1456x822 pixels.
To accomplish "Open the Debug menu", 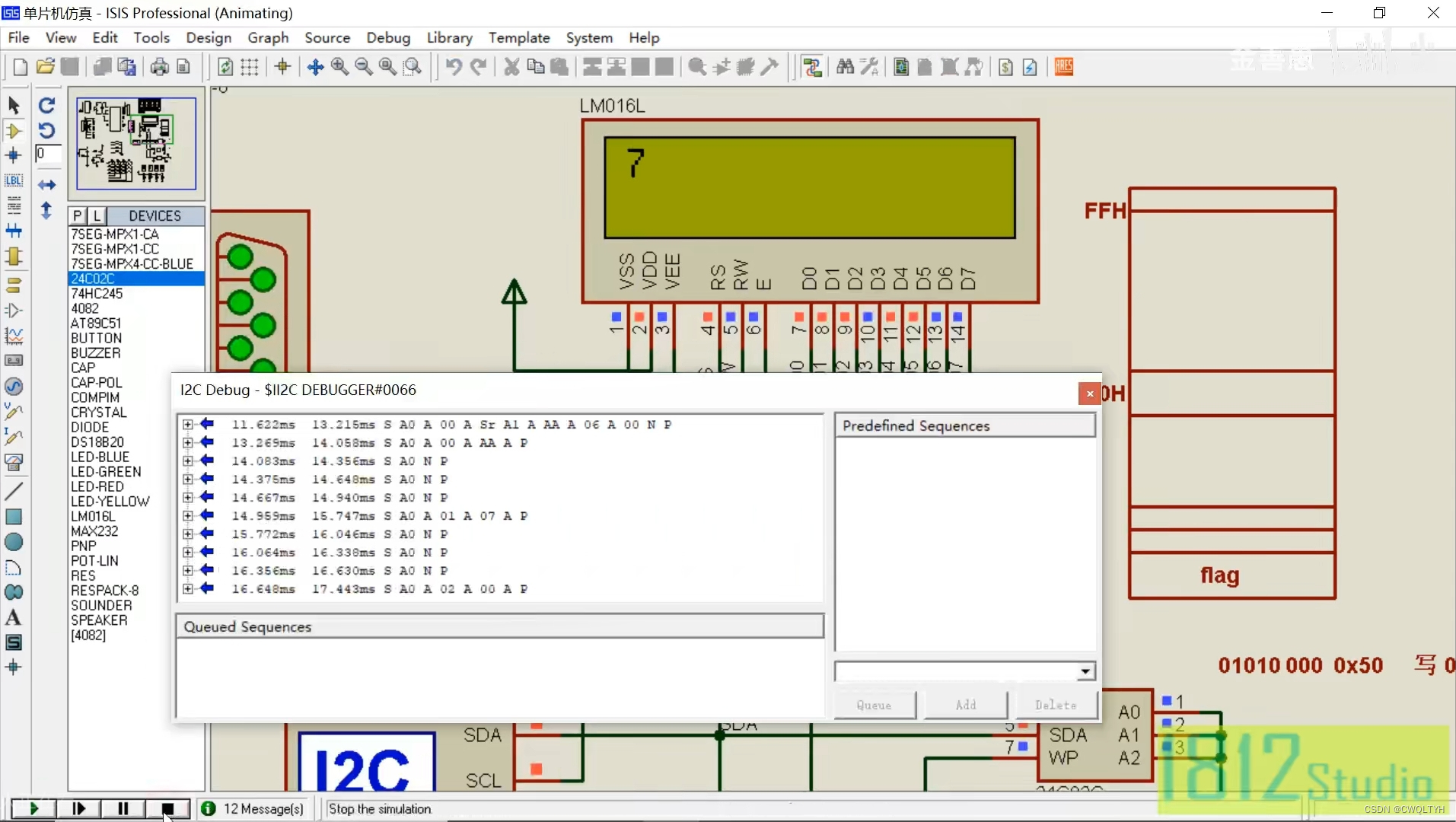I will coord(388,37).
